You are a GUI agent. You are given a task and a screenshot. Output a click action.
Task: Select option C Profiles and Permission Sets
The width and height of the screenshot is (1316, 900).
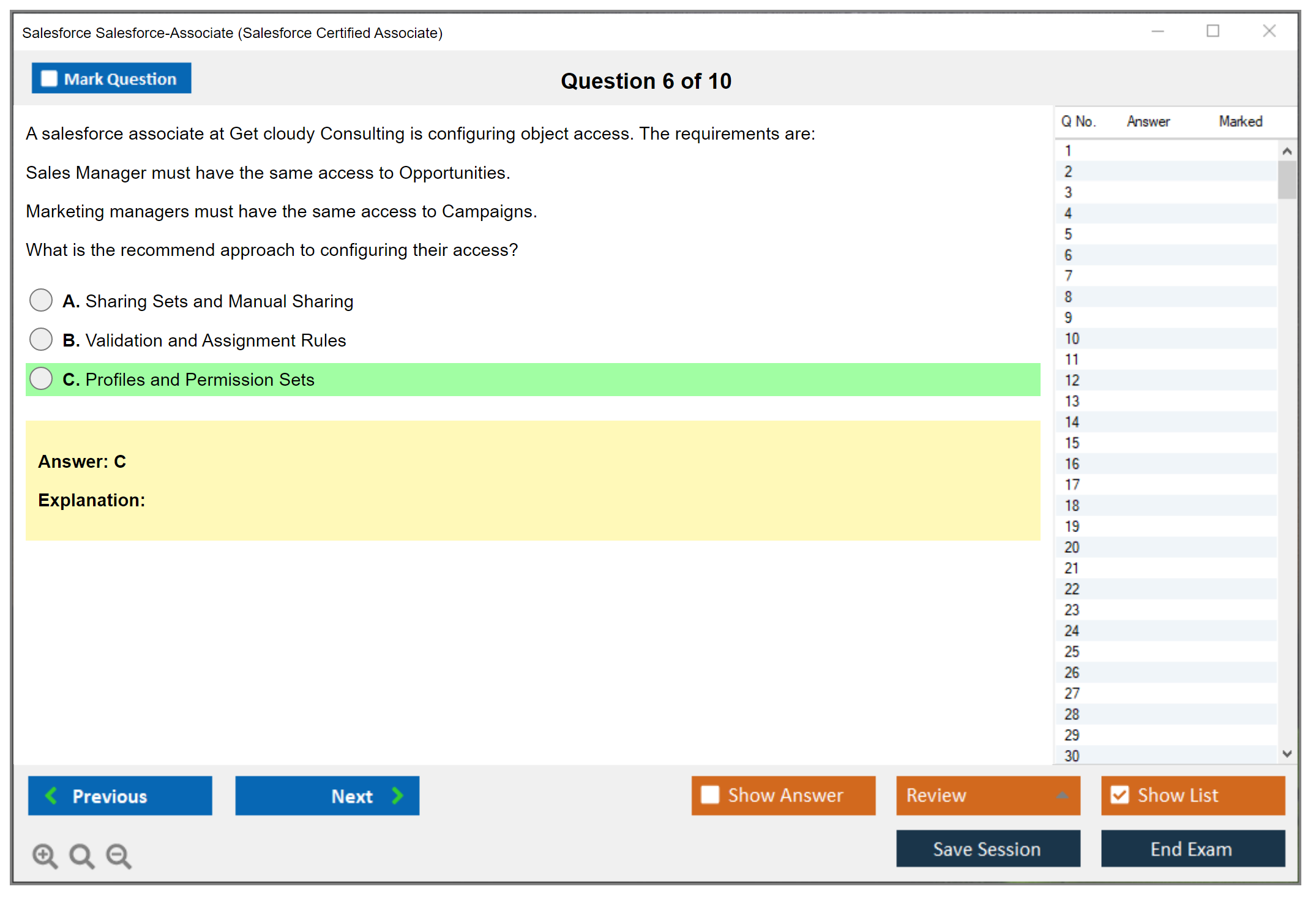[41, 378]
